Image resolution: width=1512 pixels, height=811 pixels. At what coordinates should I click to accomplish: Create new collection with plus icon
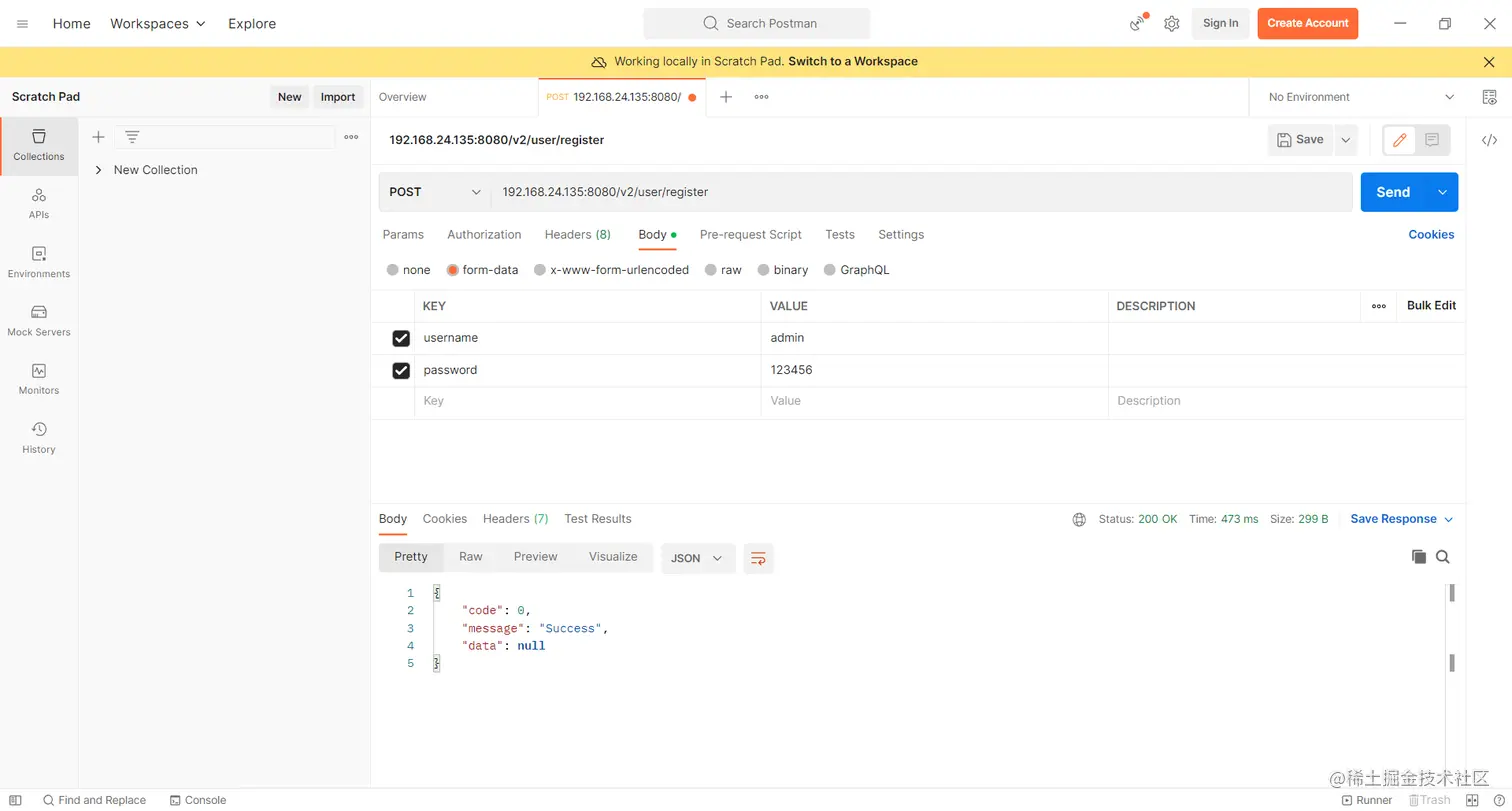pyautogui.click(x=98, y=137)
